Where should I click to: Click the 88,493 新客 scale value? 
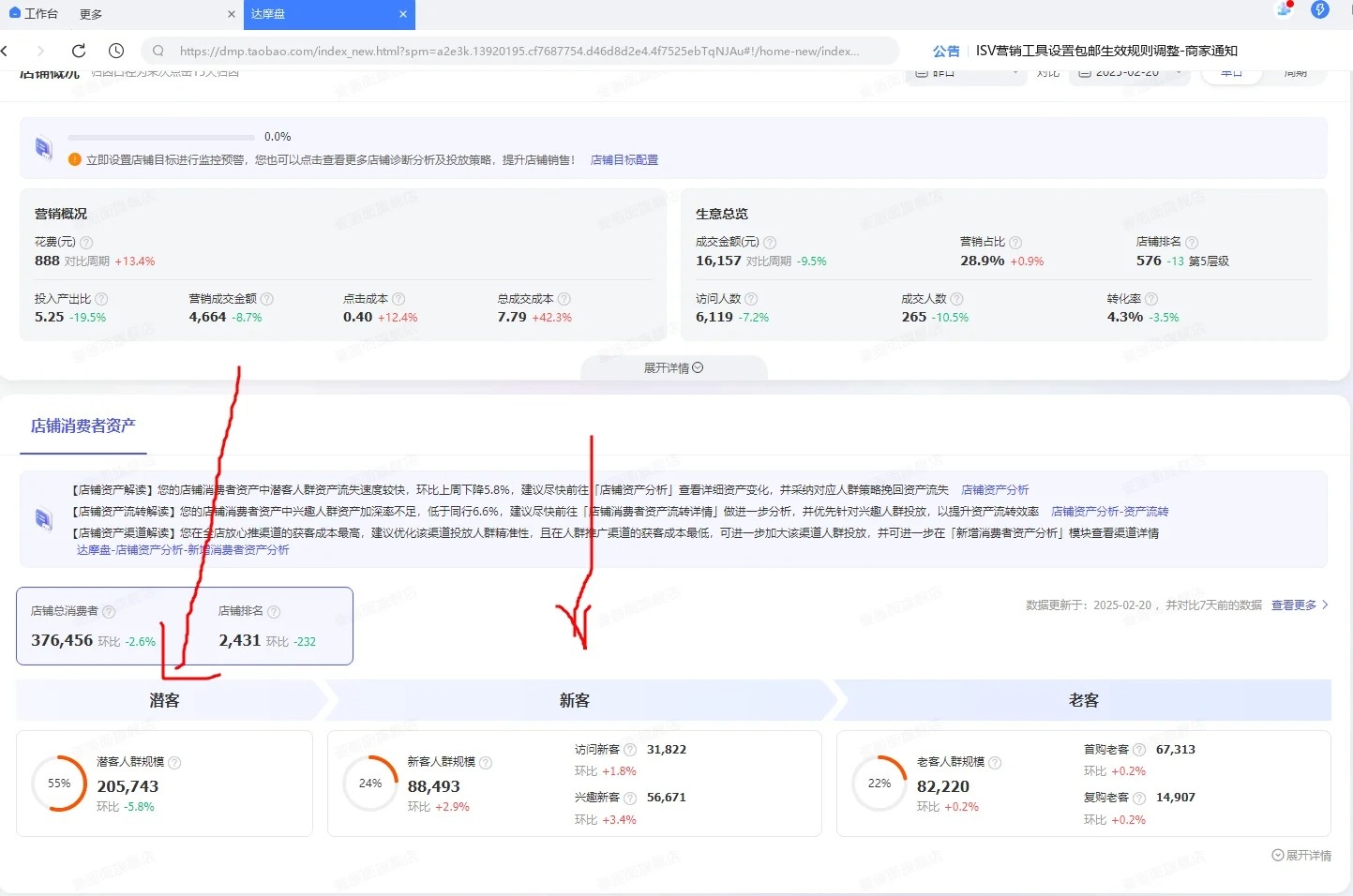click(x=434, y=786)
